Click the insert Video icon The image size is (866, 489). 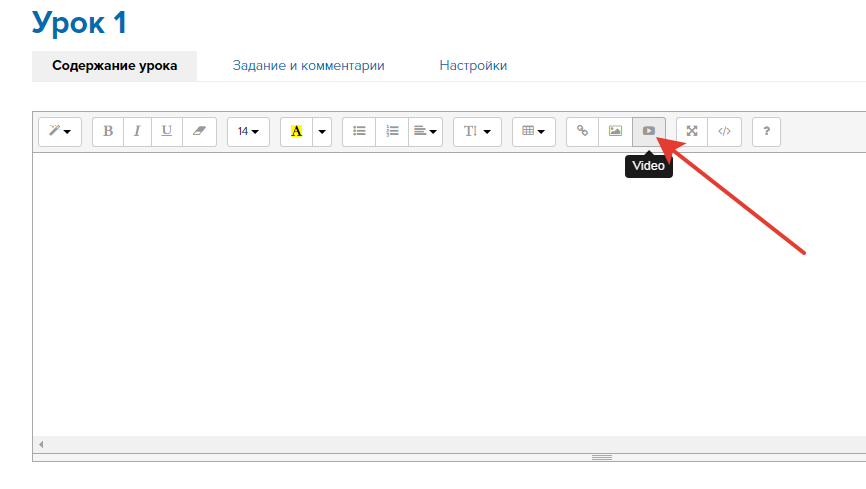pos(649,131)
